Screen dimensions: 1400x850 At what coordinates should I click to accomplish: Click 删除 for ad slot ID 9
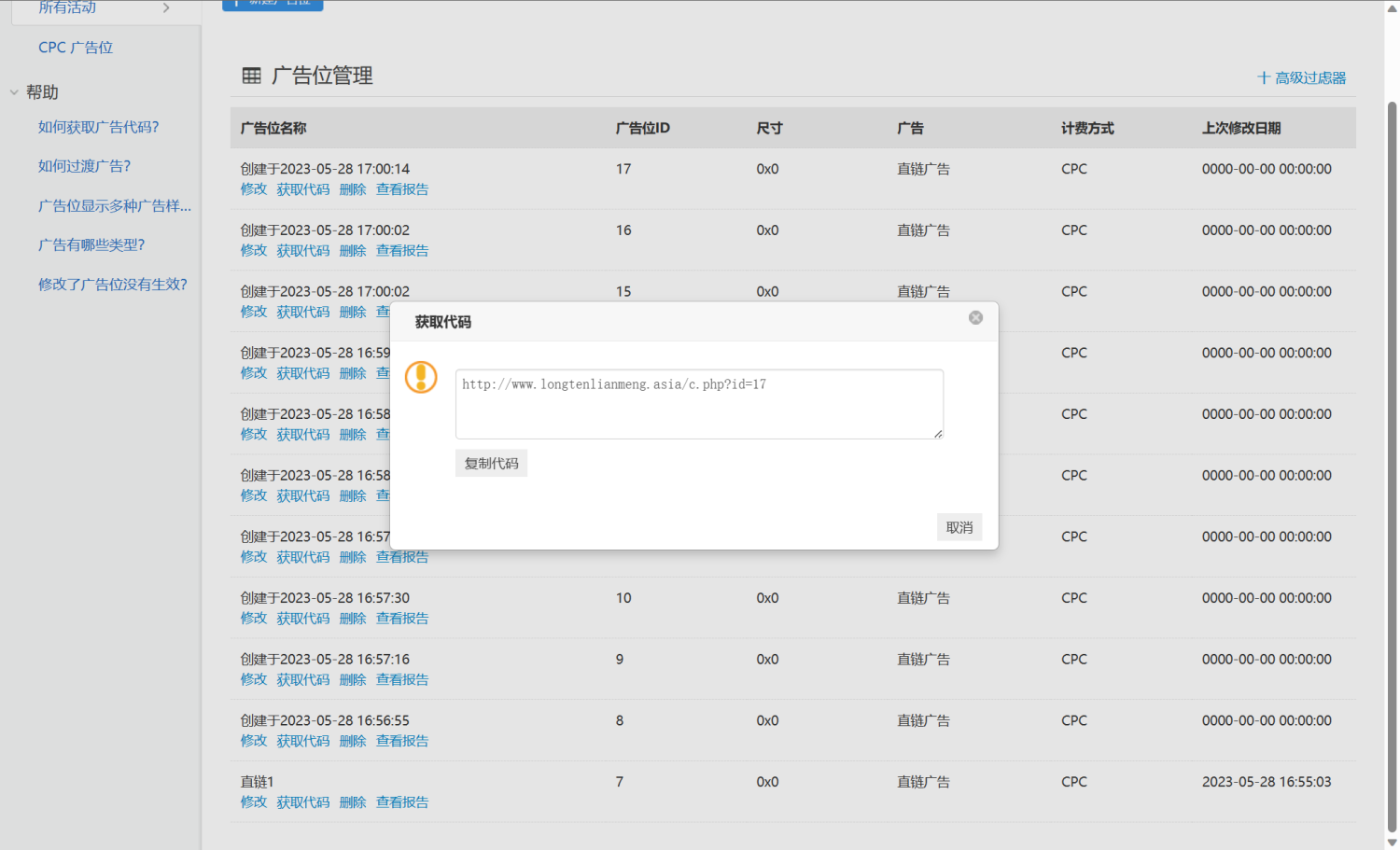[x=353, y=680]
